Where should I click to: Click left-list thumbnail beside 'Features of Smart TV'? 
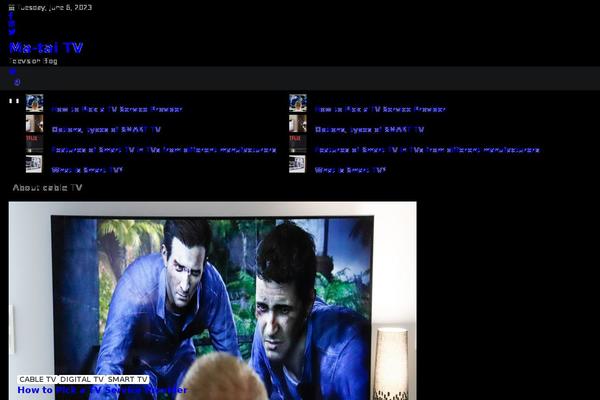pyautogui.click(x=34, y=144)
